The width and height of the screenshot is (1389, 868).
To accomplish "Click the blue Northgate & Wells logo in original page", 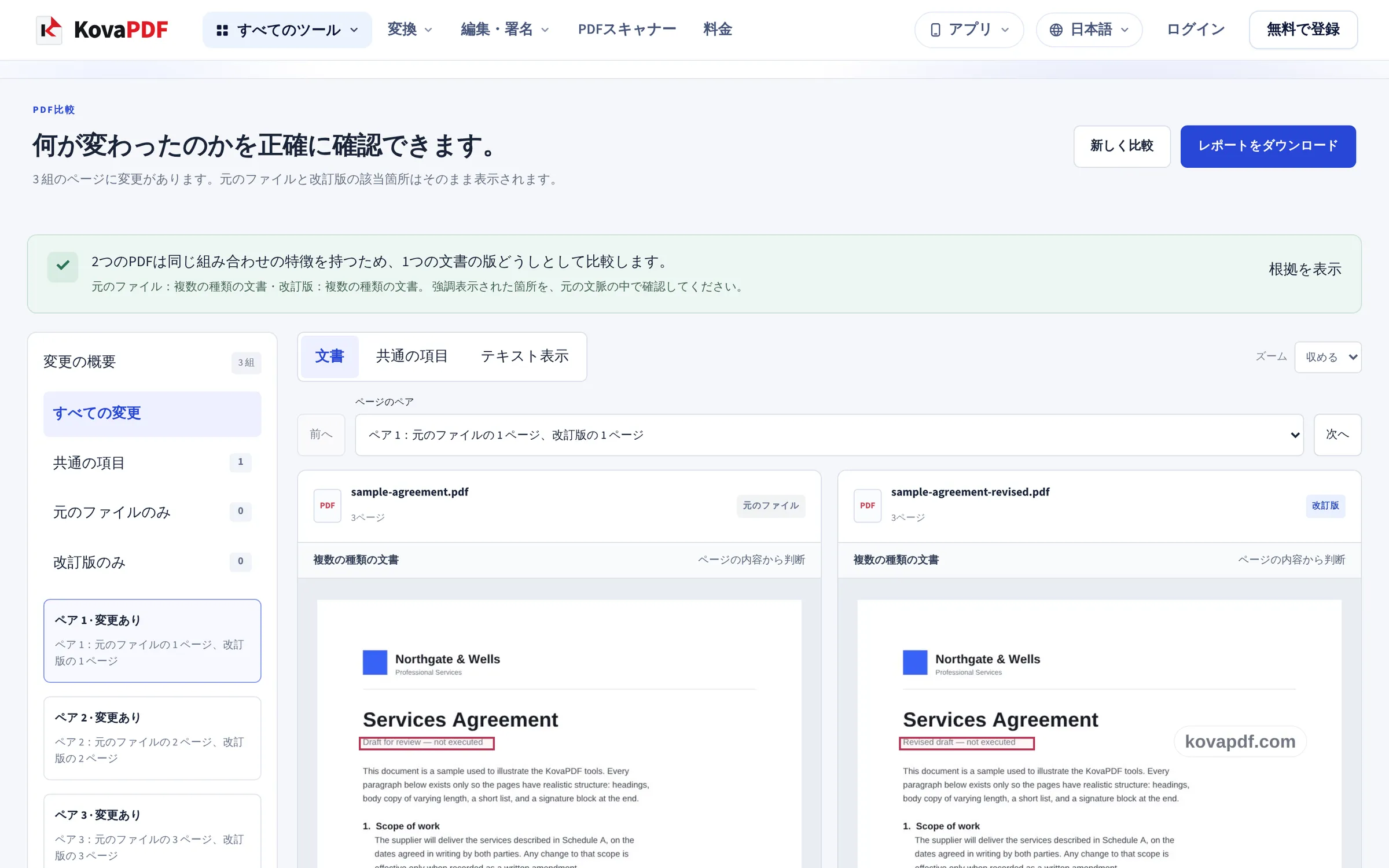I will pyautogui.click(x=375, y=663).
